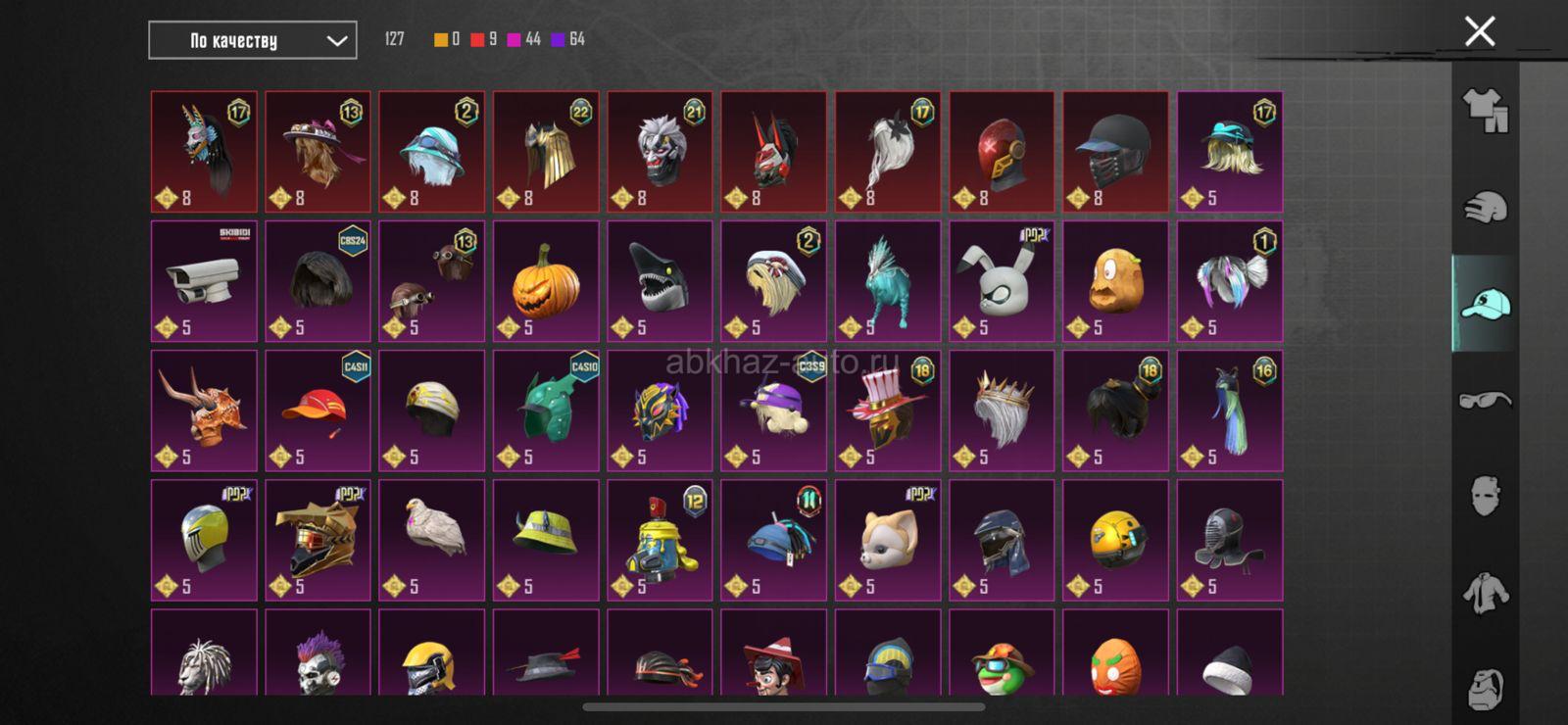
Task: Select the stars-and-stripes top hat item
Action: (888, 411)
